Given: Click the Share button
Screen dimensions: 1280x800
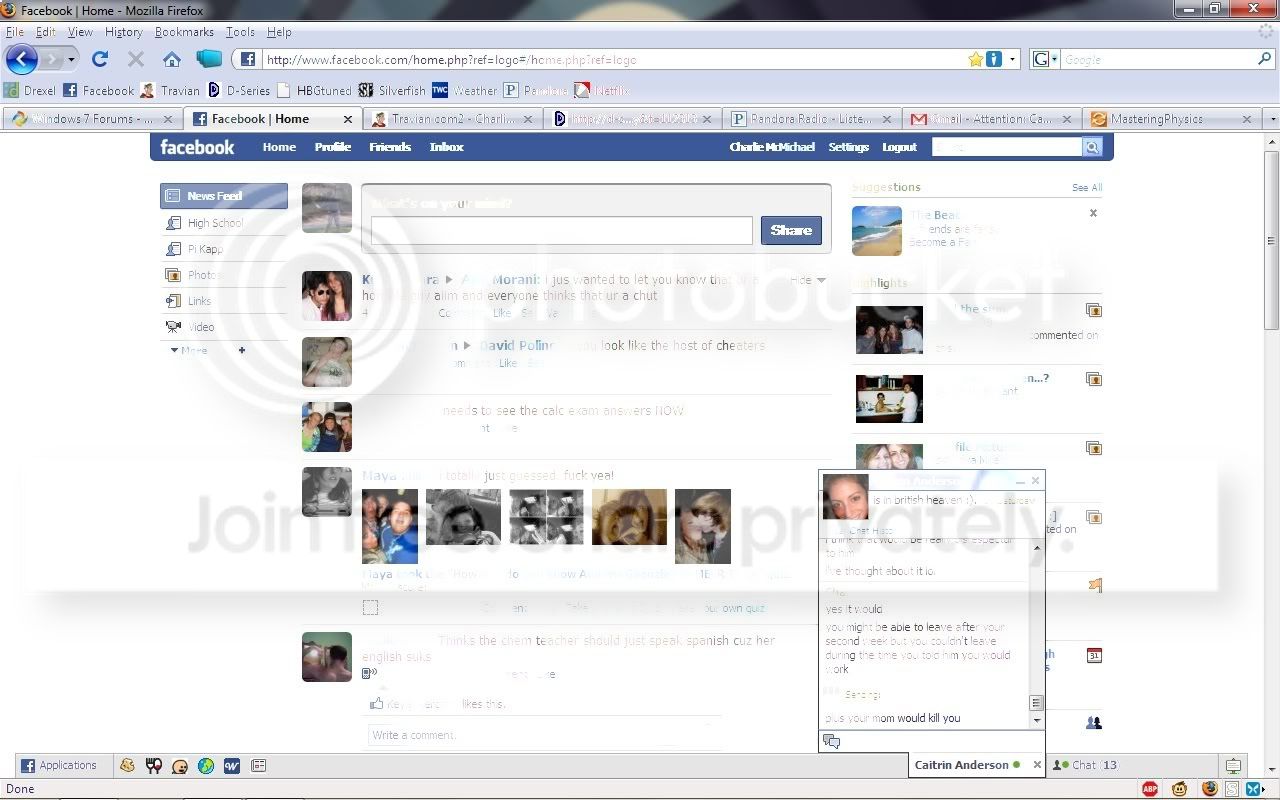Looking at the screenshot, I should (x=791, y=230).
